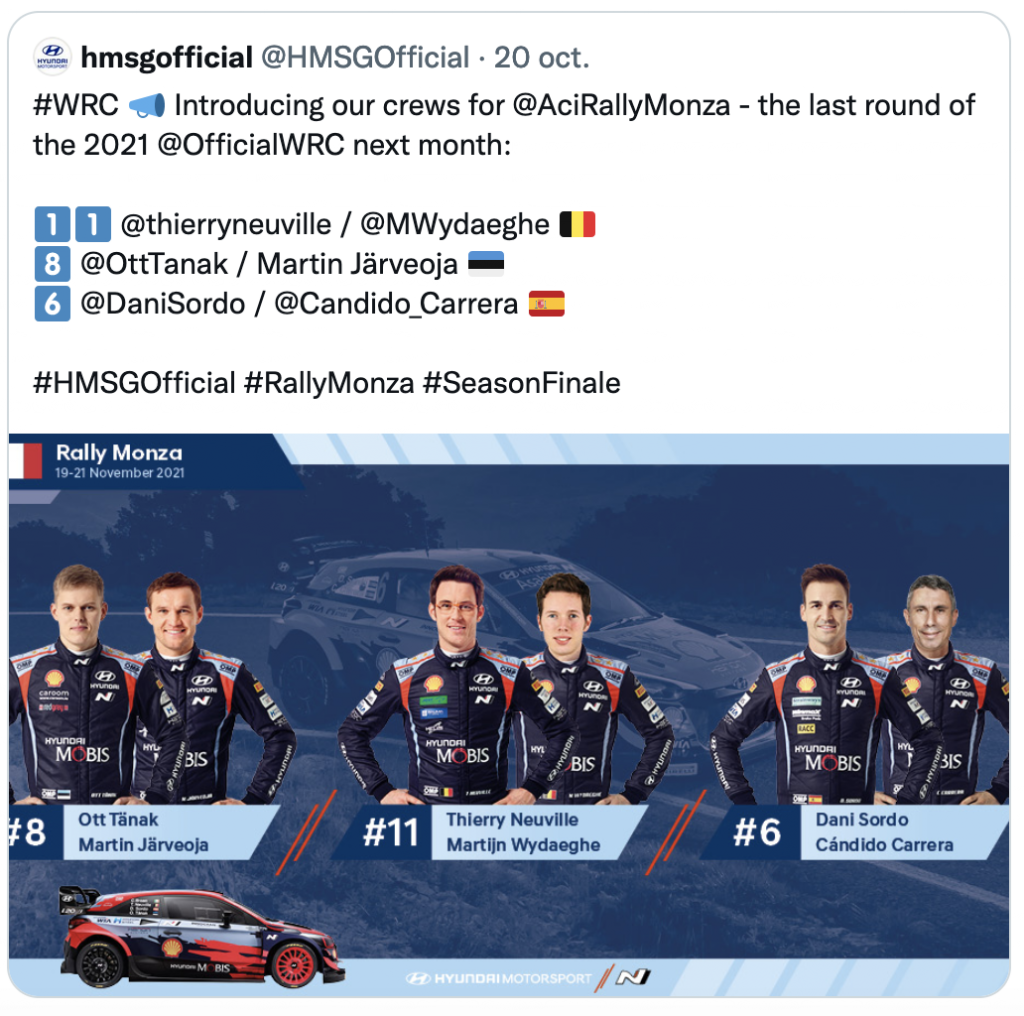The height and width of the screenshot is (1016, 1024).
Task: Open the @DaniSordo mention
Action: 163,304
